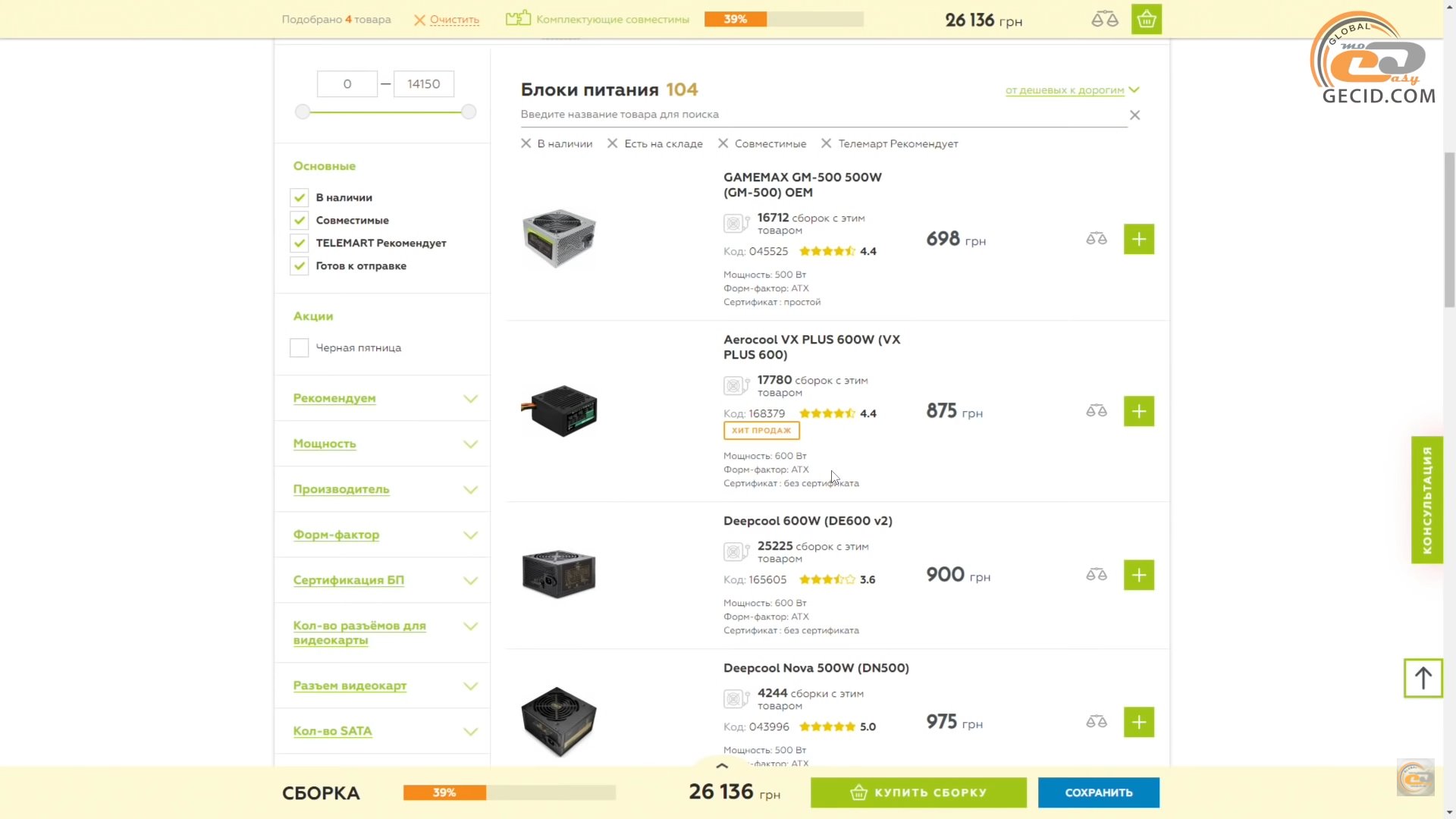Screen dimensions: 1456x819
Task: Expand the 'Кол-во SATA' filter section
Action: (385, 732)
